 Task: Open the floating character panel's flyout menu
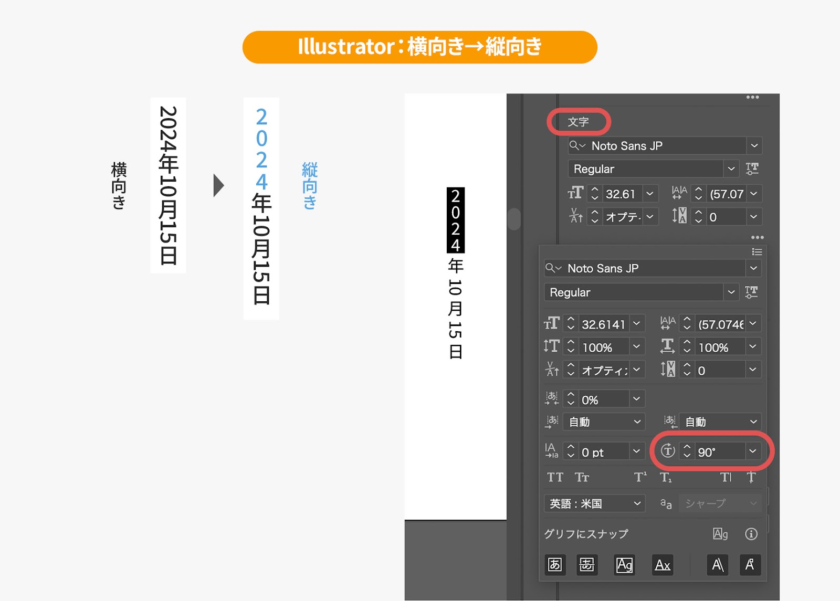756,252
